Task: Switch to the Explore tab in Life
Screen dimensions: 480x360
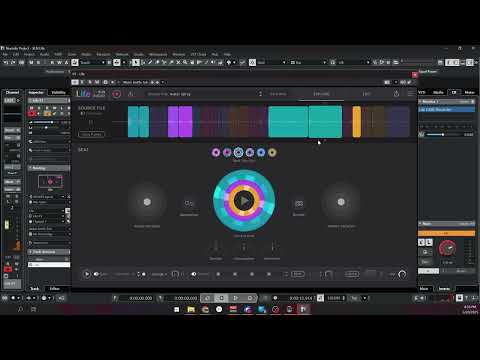Action: (x=321, y=94)
